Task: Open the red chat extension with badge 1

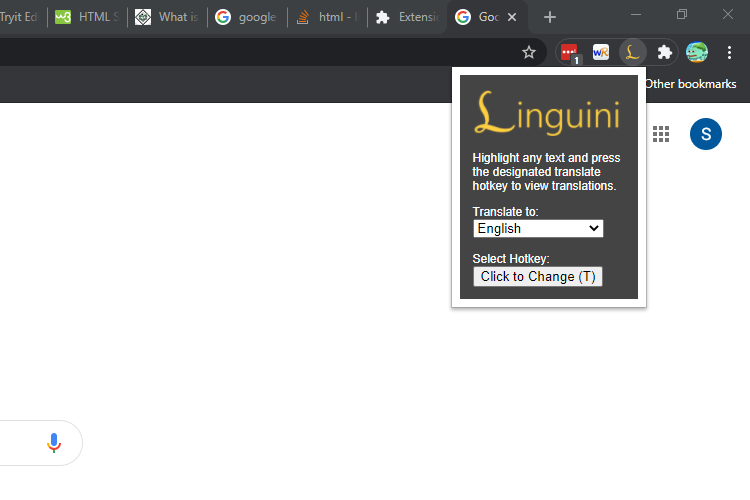Action: [569, 53]
